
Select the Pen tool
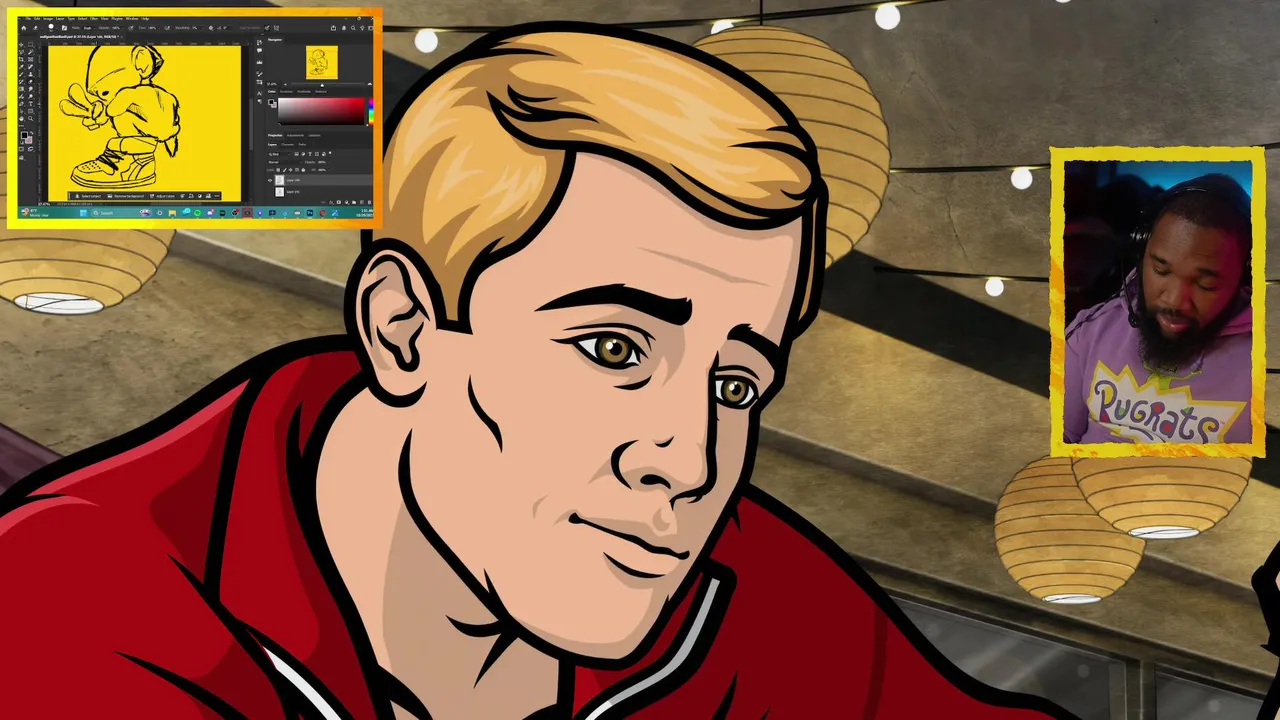click(x=21, y=104)
